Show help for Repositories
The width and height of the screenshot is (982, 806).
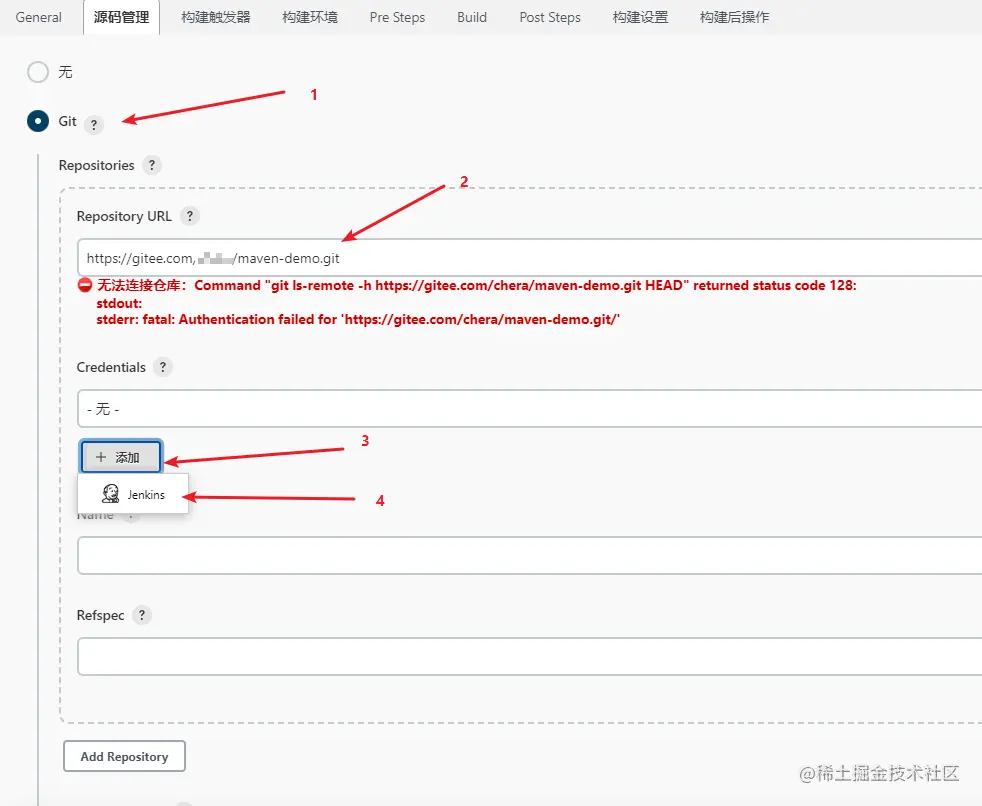tap(152, 165)
